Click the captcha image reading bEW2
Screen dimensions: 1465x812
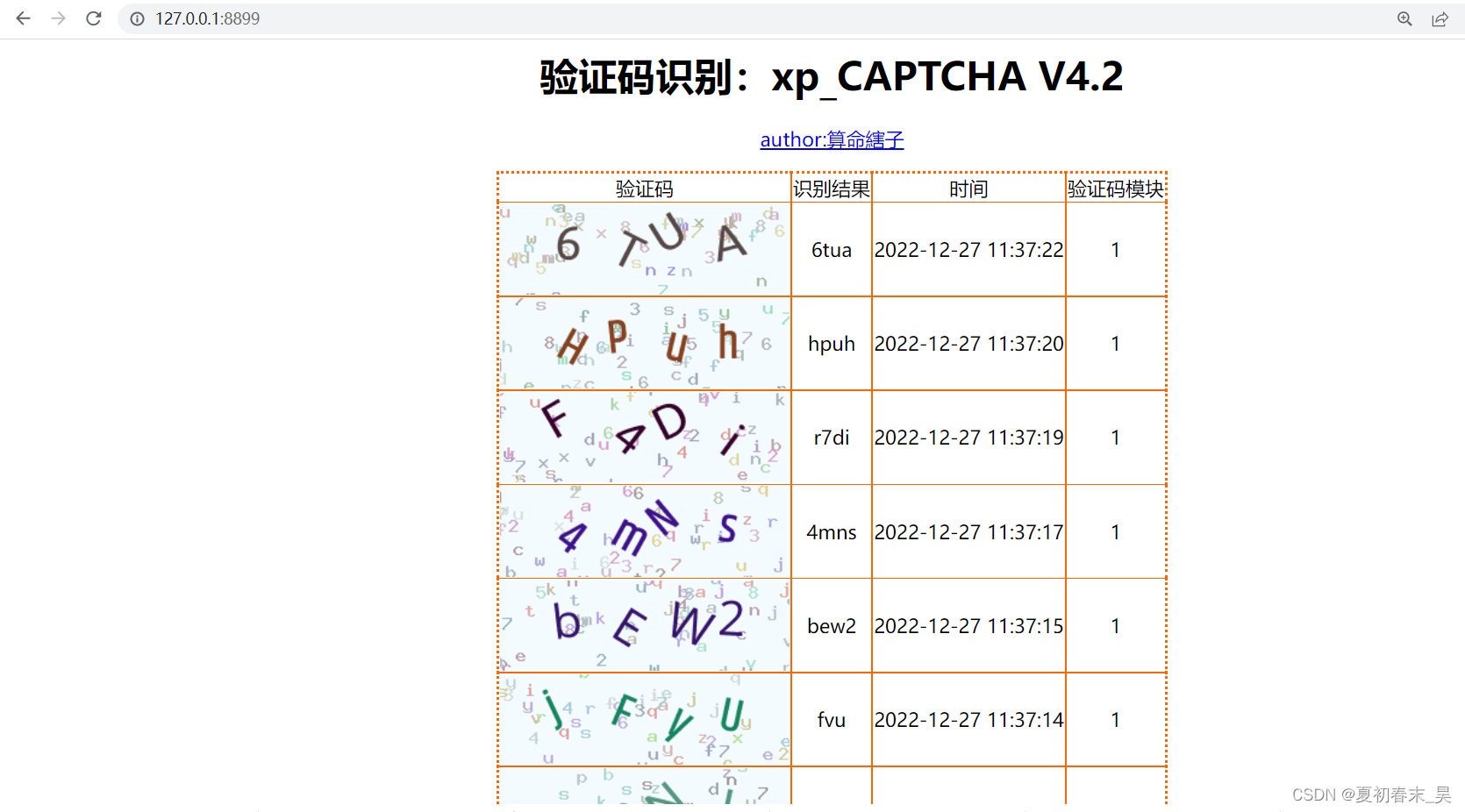pyautogui.click(x=645, y=625)
